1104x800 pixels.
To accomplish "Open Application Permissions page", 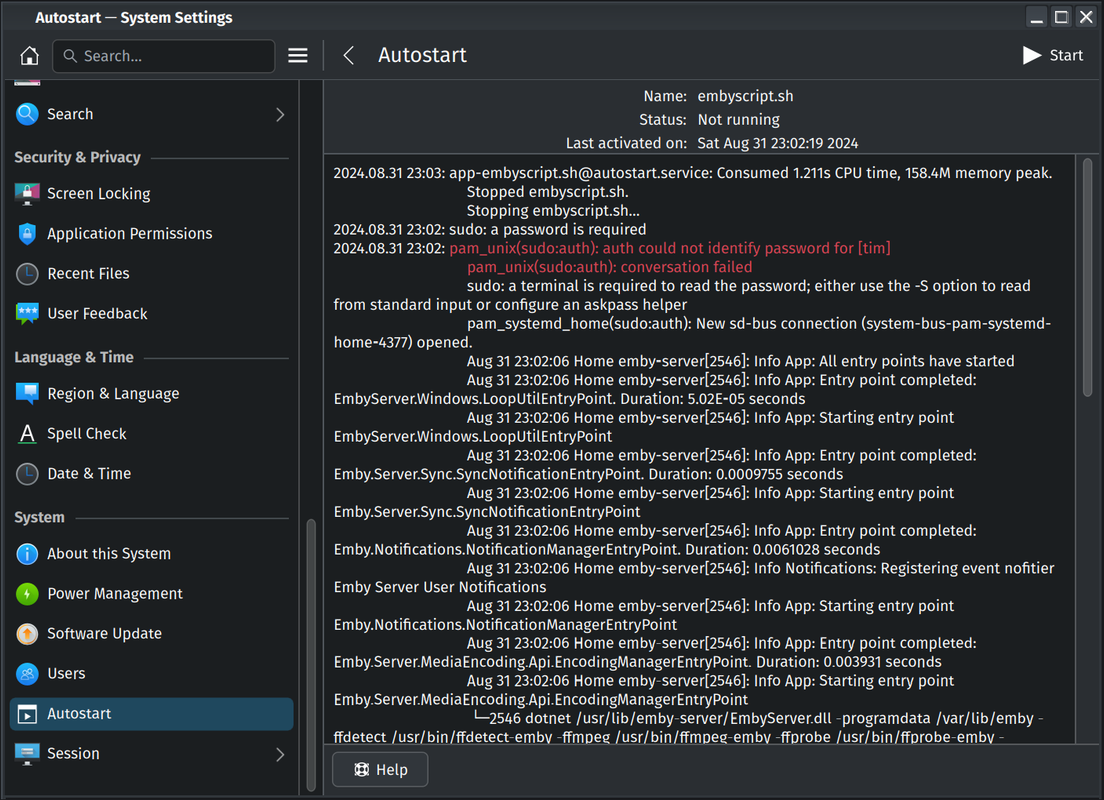I will 151,234.
